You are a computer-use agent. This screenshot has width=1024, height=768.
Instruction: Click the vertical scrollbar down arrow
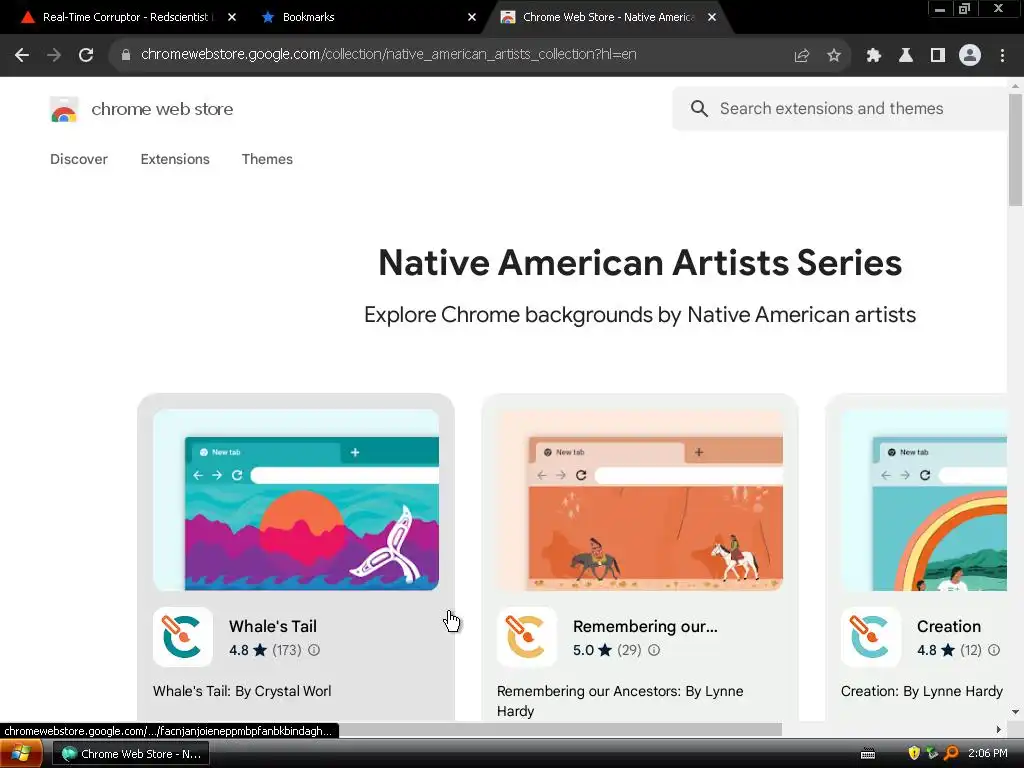coord(1015,712)
